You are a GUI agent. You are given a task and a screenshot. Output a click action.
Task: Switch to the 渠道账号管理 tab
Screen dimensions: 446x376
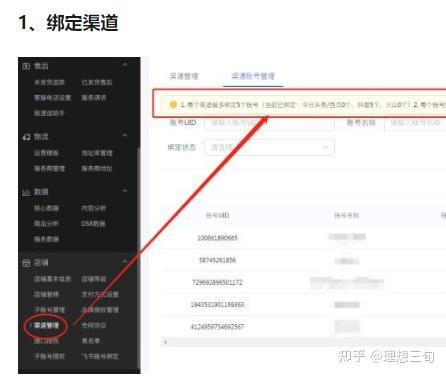point(253,76)
